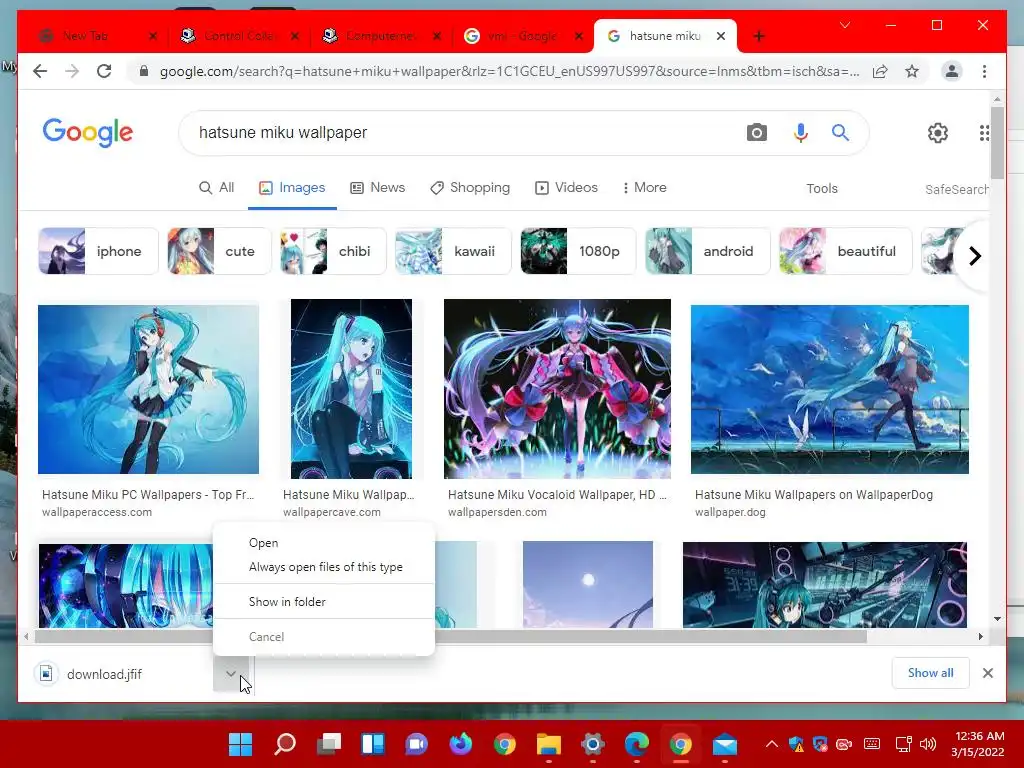The image size is (1024, 768).
Task: Click the address bar URL
Action: [x=509, y=71]
